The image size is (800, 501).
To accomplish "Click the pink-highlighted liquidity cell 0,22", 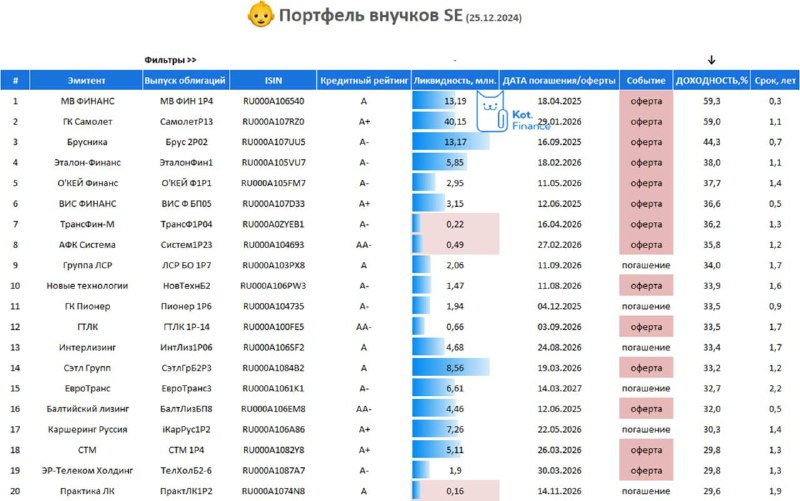I will (x=455, y=224).
